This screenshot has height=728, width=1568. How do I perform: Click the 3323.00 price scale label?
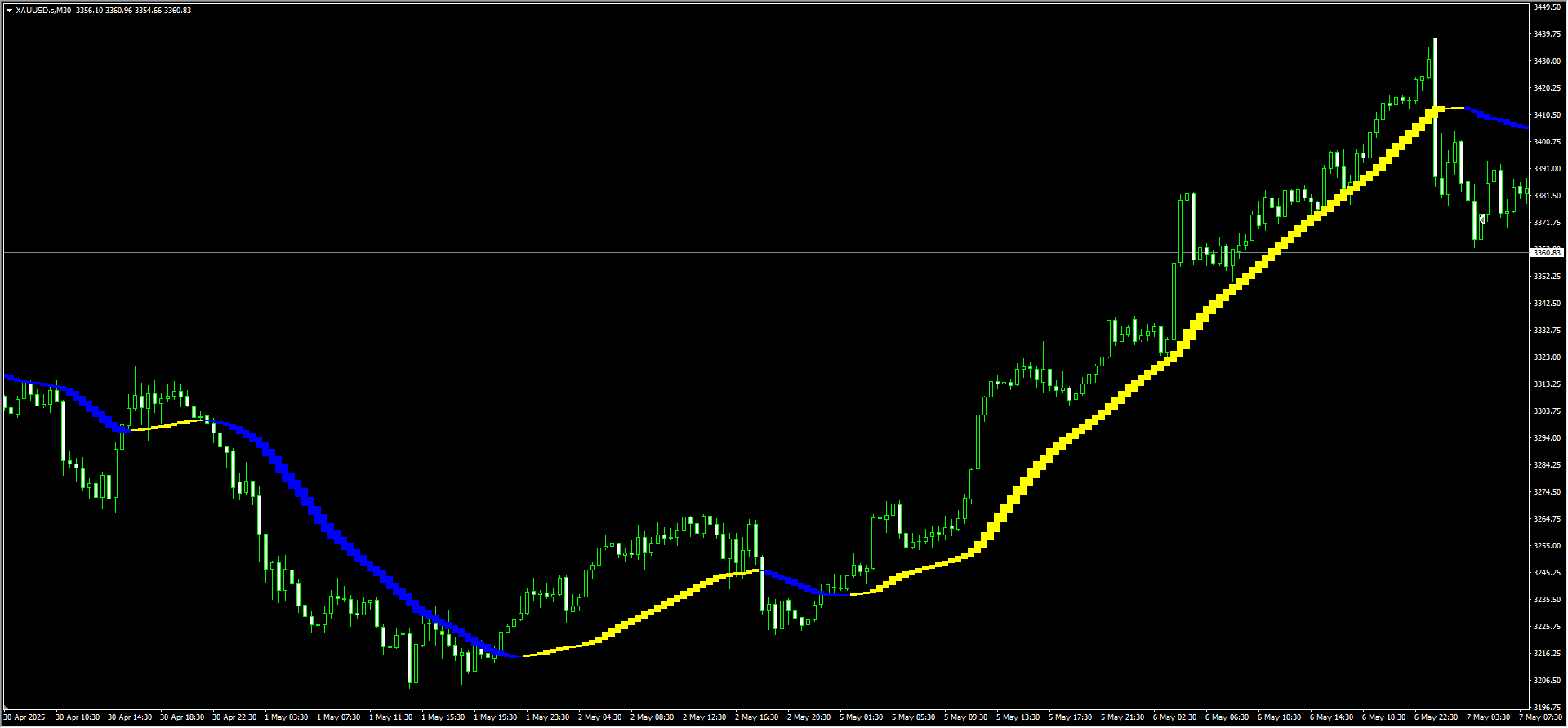click(1548, 357)
